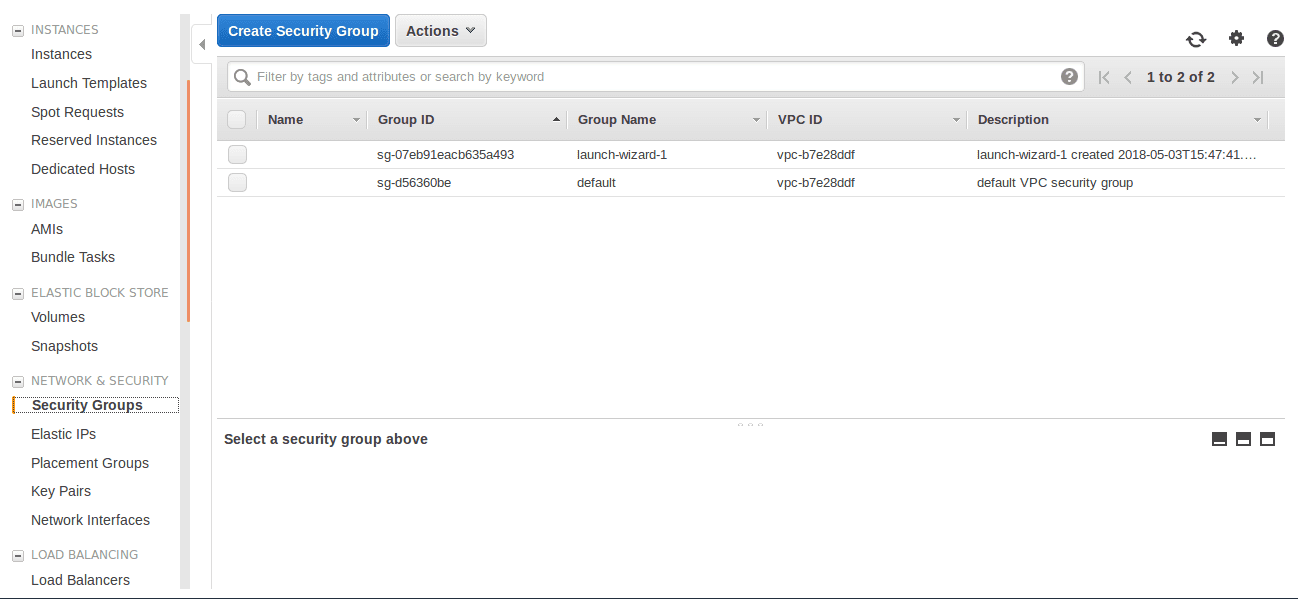Open Load Balancers in the sidebar
The width and height of the screenshot is (1298, 599).
80,580
